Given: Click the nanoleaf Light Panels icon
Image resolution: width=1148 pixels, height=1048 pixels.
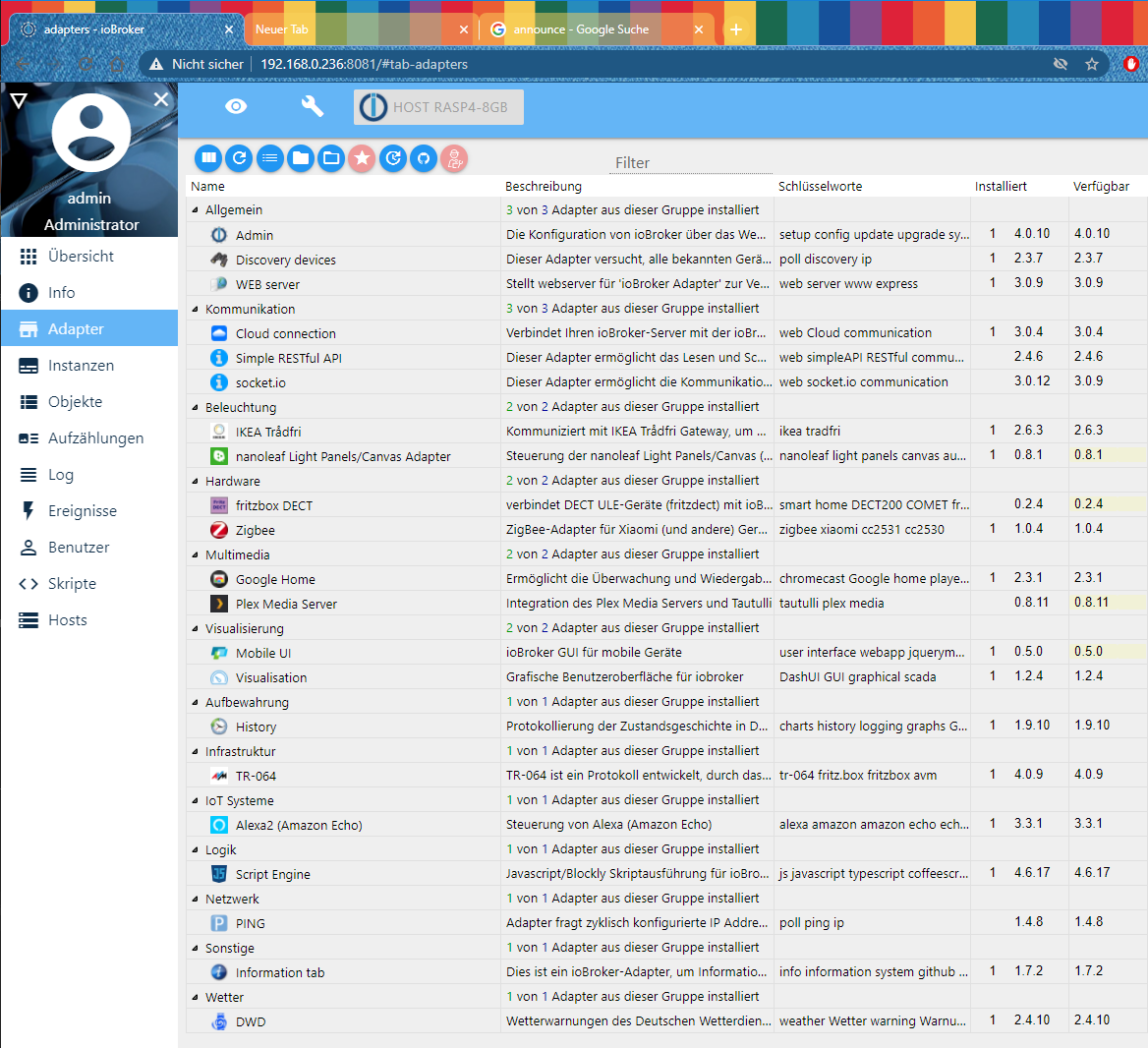Looking at the screenshot, I should click(219, 456).
